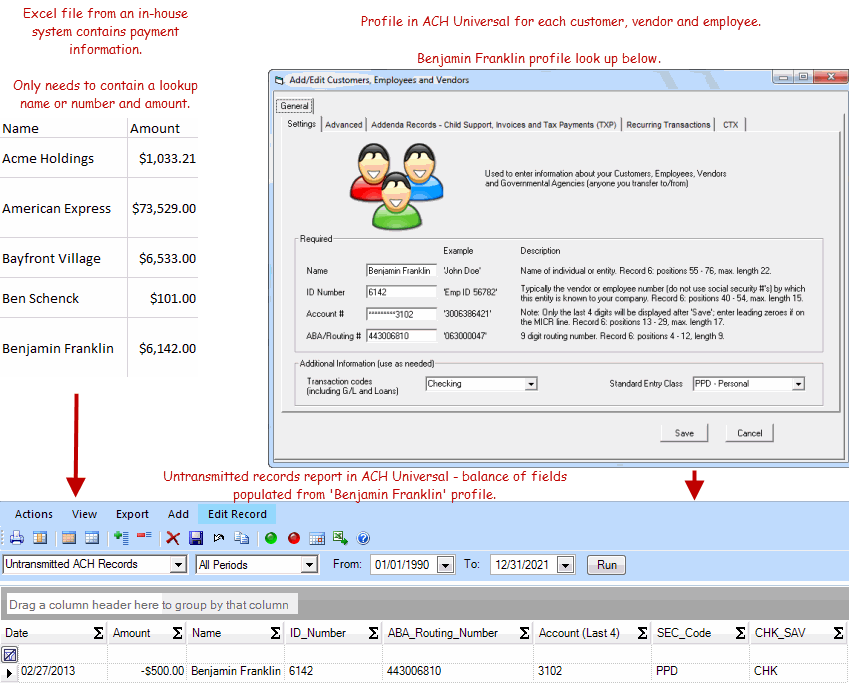849x683 pixels.
Task: Switch to the Advanced tab
Action: point(343,125)
